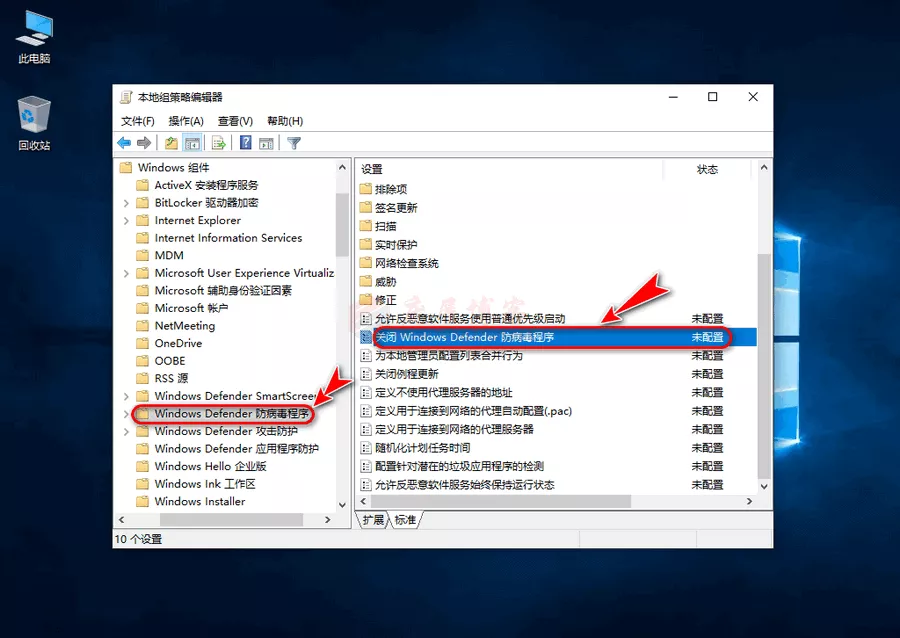Expand the Windows Defender 防病毒程序 node arrow
This screenshot has height=638, width=900.
coord(126,414)
